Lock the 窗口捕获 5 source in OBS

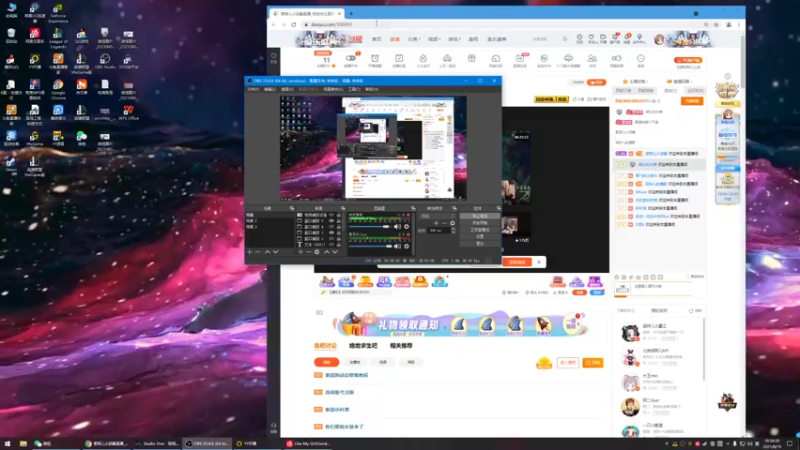click(x=339, y=221)
